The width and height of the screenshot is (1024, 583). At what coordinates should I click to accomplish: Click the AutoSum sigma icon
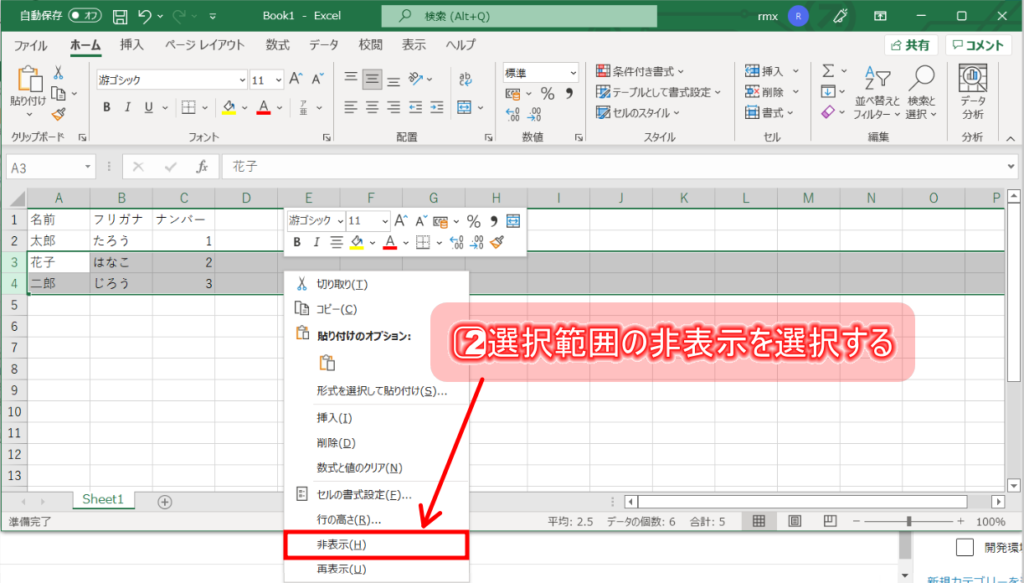coord(828,71)
